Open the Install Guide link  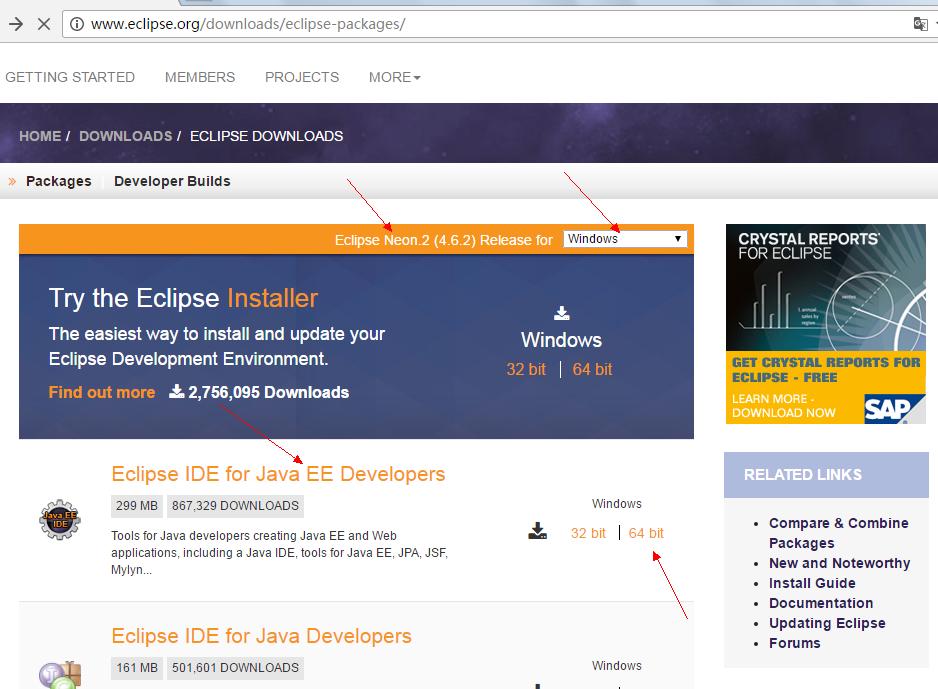pyautogui.click(x=812, y=583)
